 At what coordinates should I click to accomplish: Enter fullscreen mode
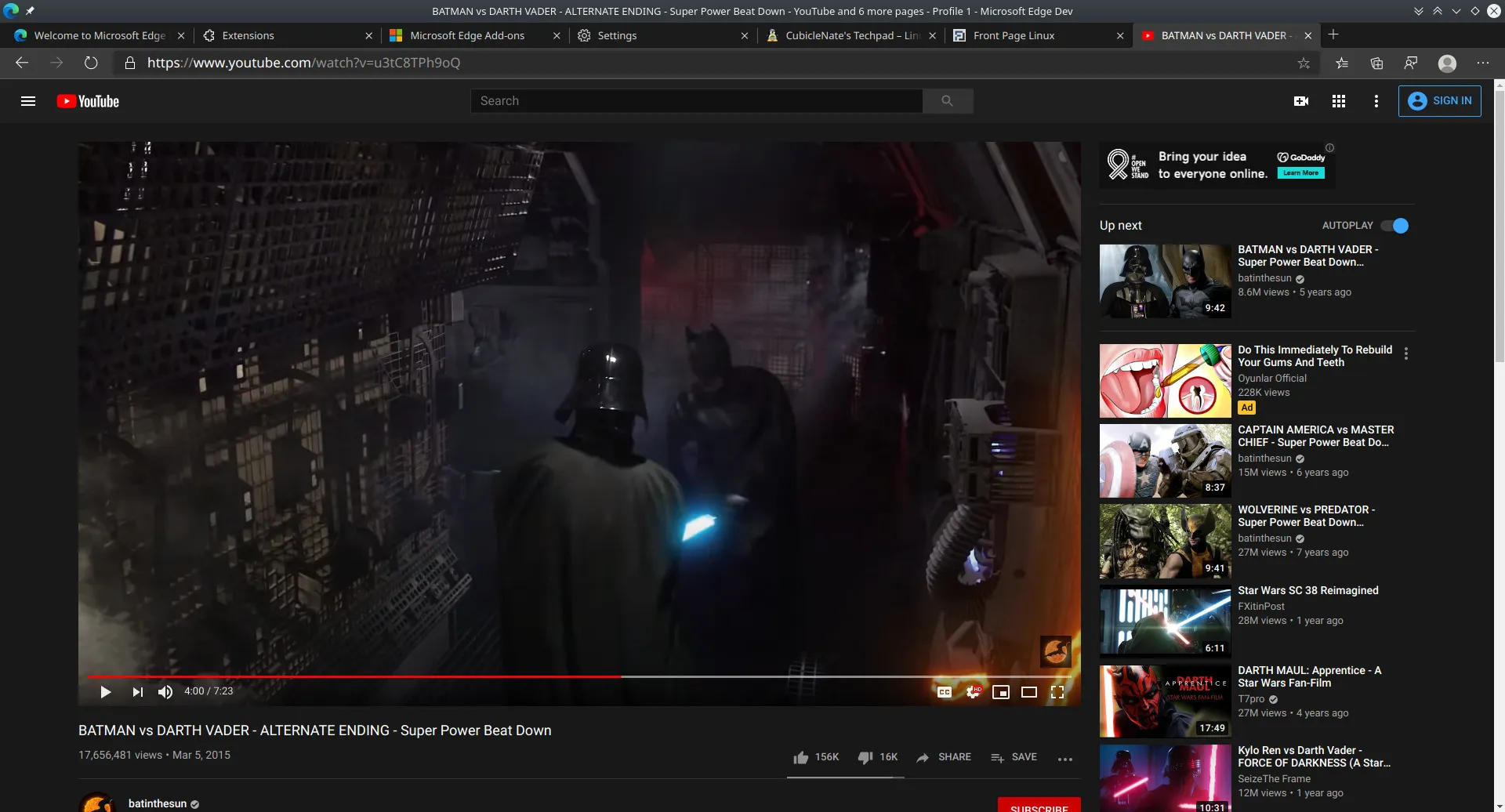(1057, 692)
